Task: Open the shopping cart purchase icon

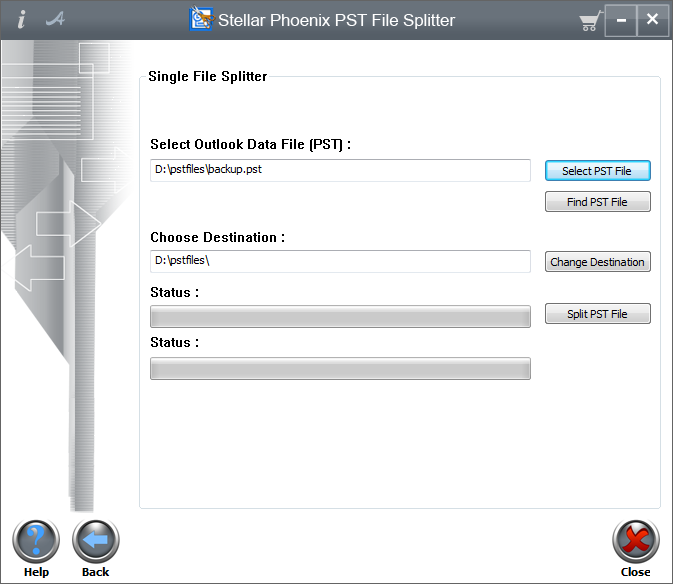Action: point(590,21)
